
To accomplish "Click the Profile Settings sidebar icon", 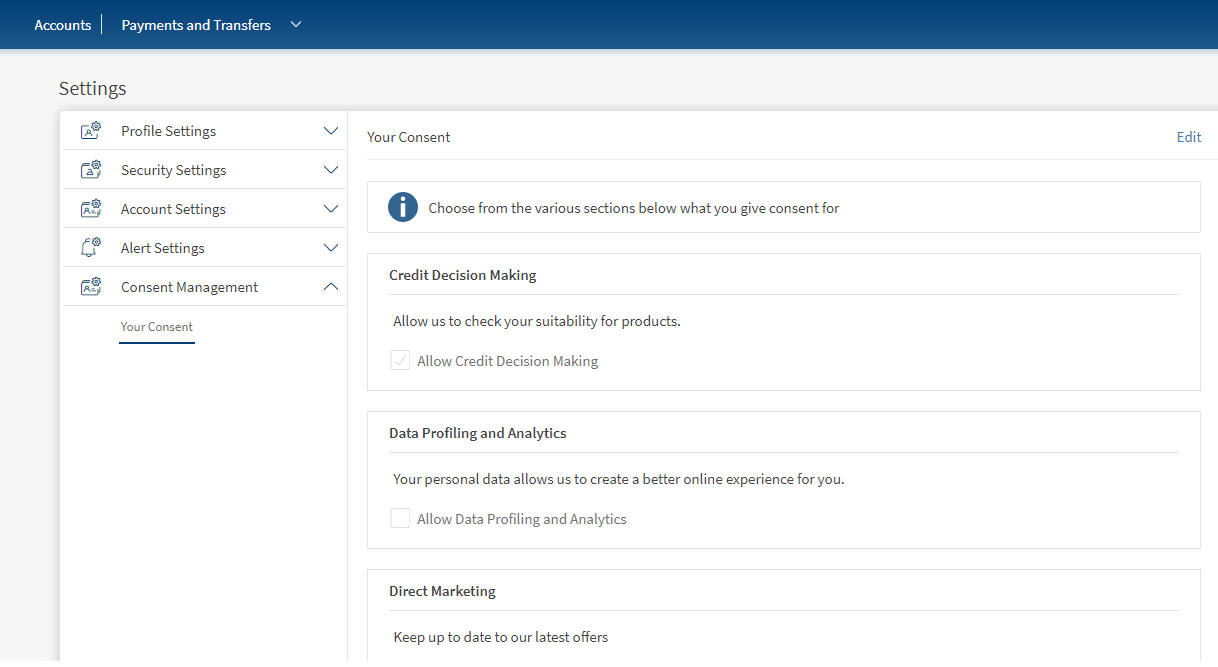I will tap(91, 131).
